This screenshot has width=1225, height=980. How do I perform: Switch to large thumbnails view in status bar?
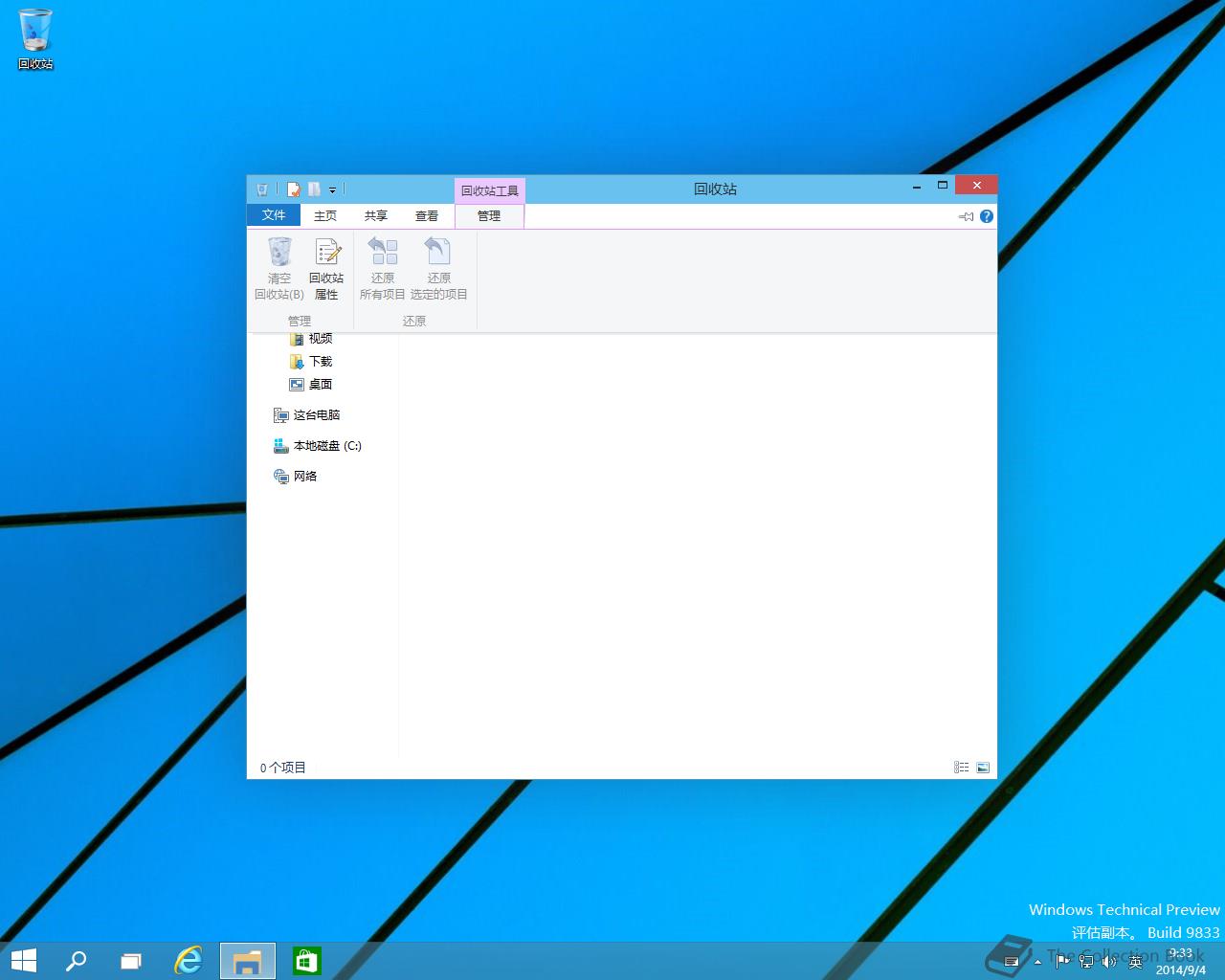[x=983, y=768]
